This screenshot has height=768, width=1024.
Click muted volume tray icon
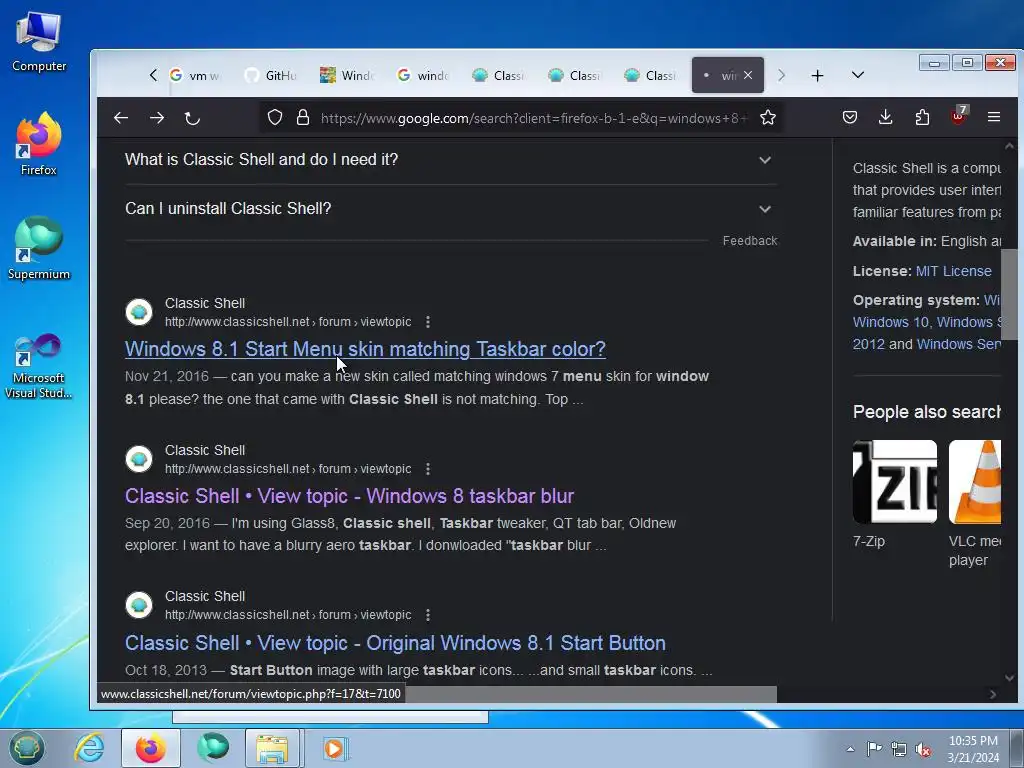923,749
